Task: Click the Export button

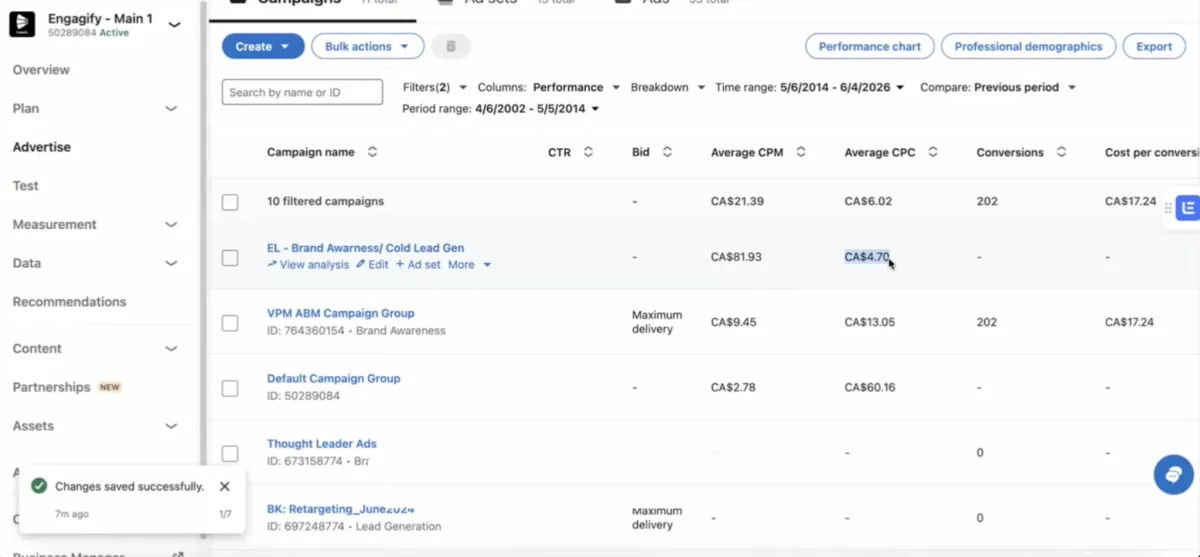Action: [x=1154, y=46]
